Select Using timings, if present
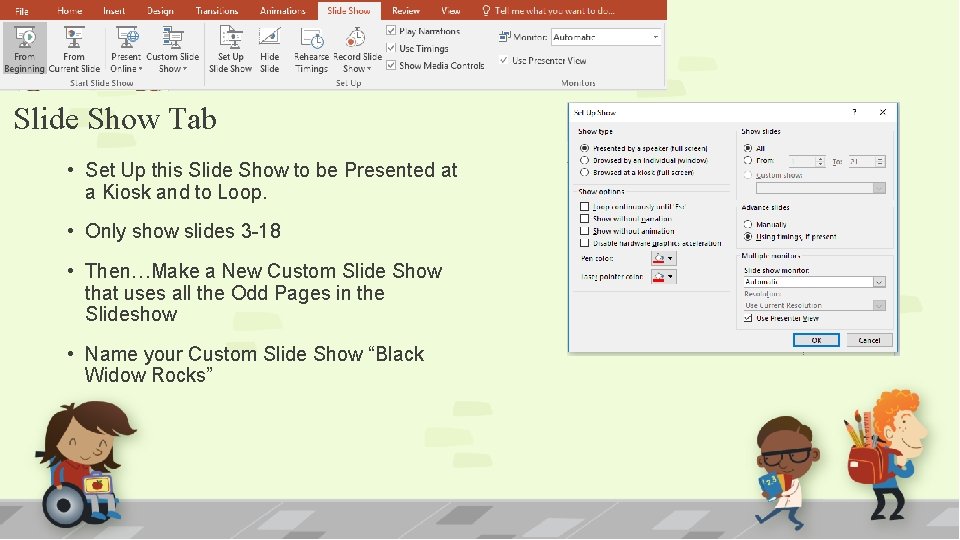 pos(748,236)
